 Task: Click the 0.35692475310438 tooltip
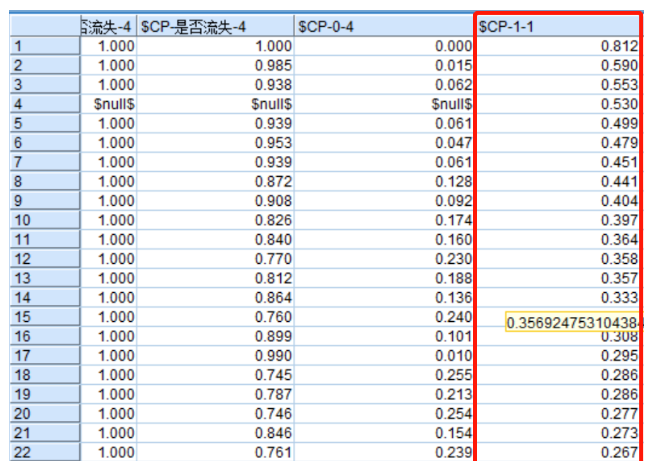point(572,323)
